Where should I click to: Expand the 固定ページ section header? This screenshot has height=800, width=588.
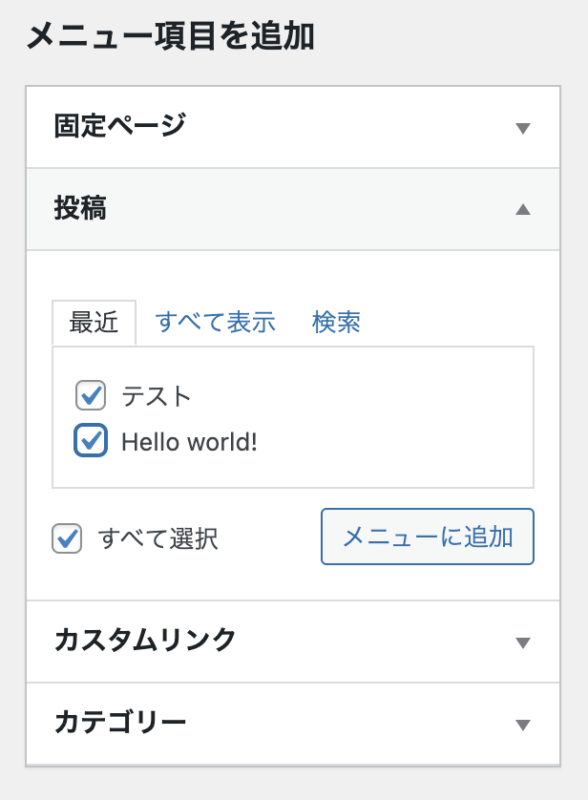(x=293, y=127)
